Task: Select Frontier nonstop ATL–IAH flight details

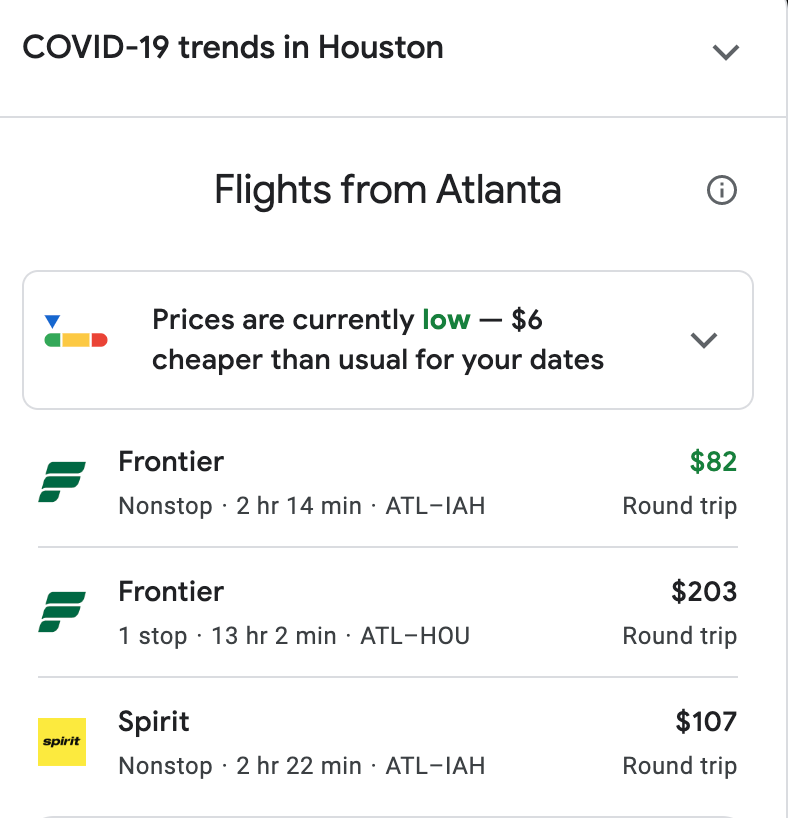Action: tap(302, 506)
